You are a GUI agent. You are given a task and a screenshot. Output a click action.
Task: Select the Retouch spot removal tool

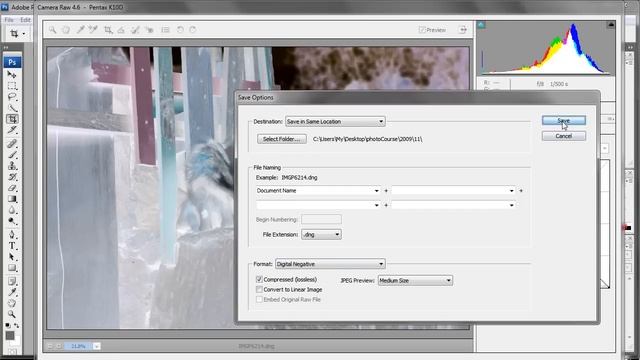click(135, 30)
